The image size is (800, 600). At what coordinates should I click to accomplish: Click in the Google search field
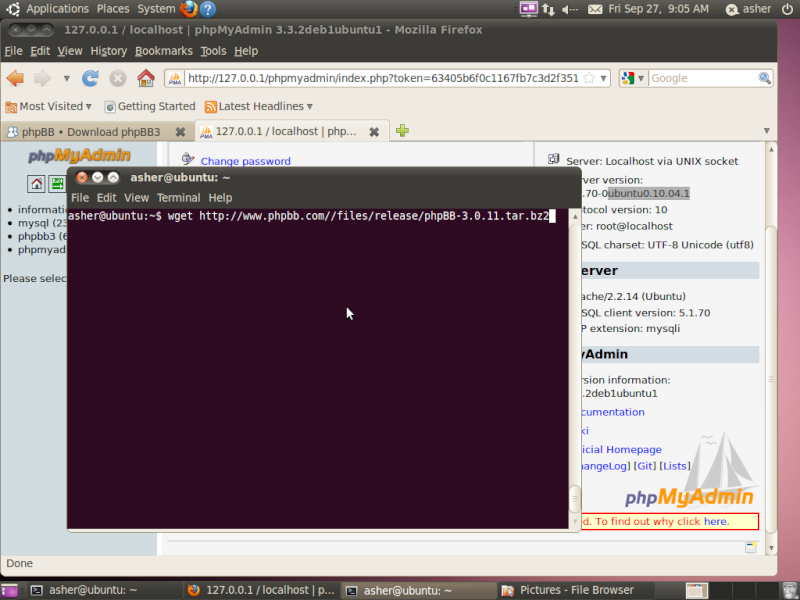(x=703, y=78)
